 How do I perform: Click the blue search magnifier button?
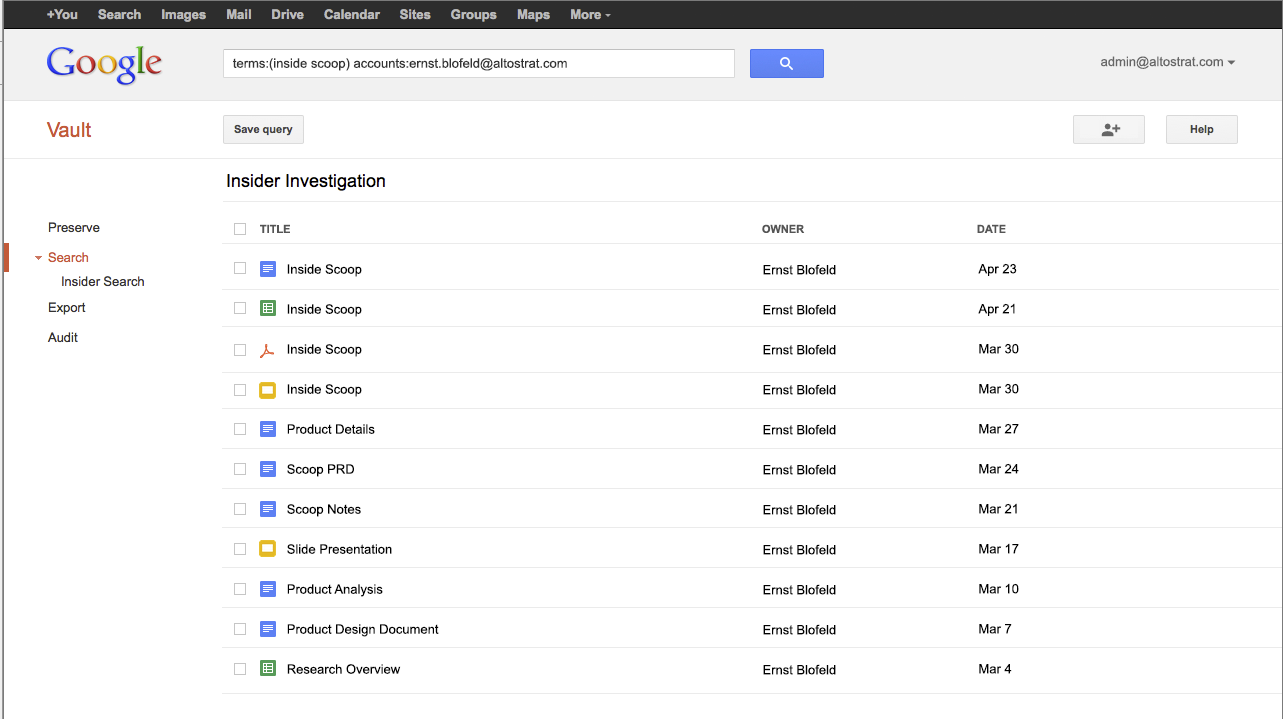pos(786,63)
